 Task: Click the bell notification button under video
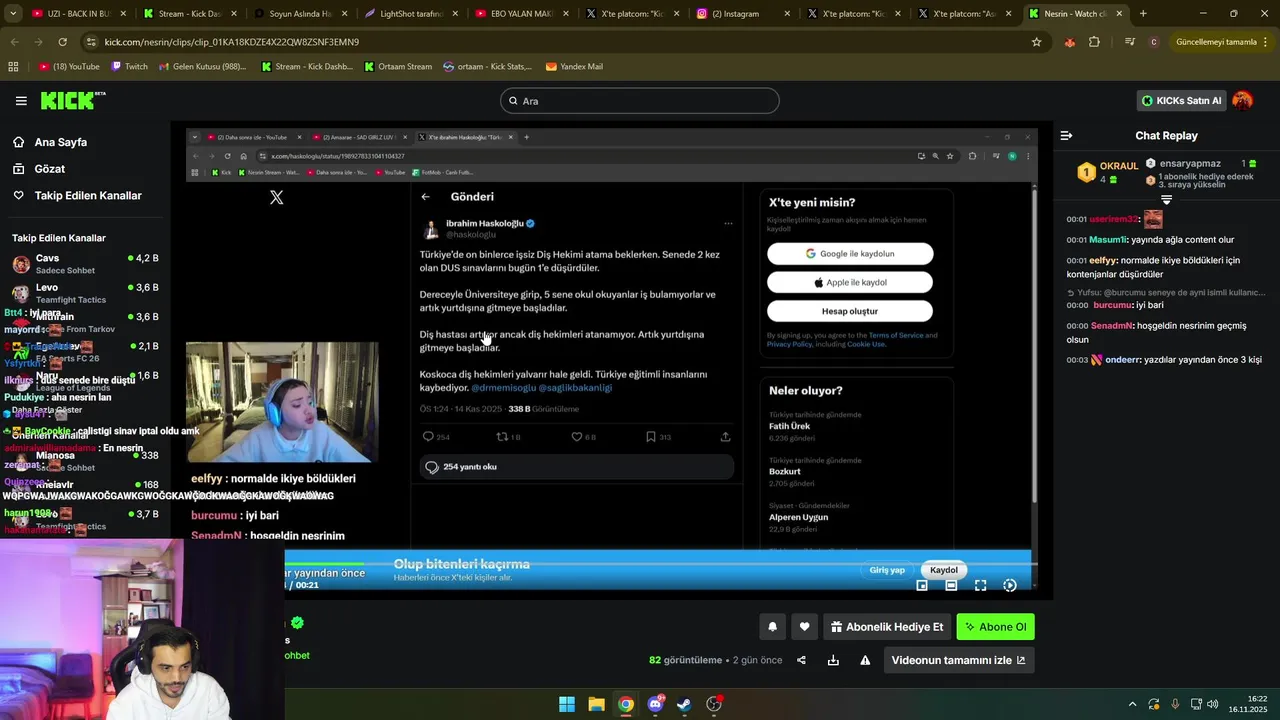click(772, 627)
